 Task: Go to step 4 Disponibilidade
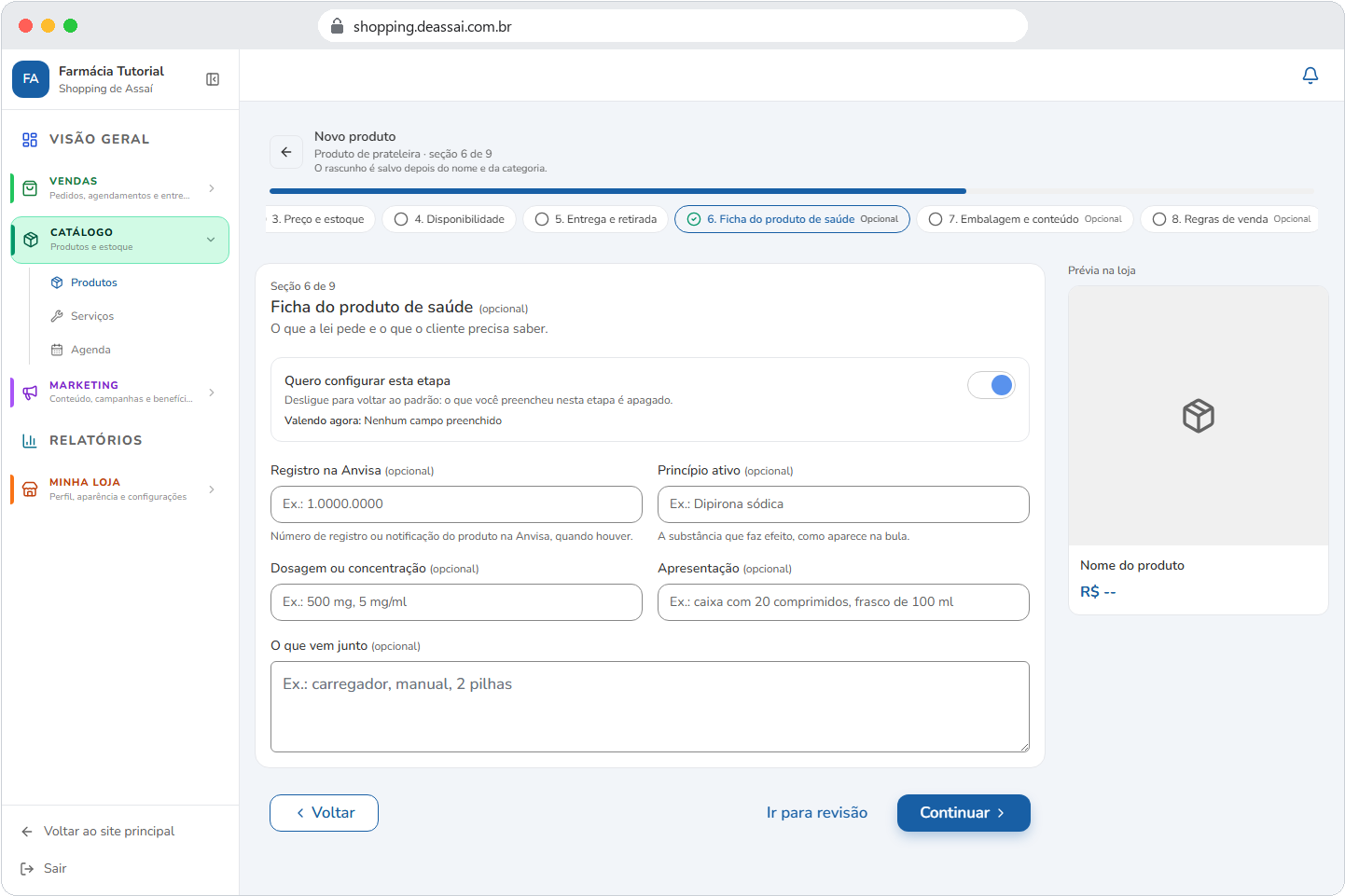click(x=450, y=219)
